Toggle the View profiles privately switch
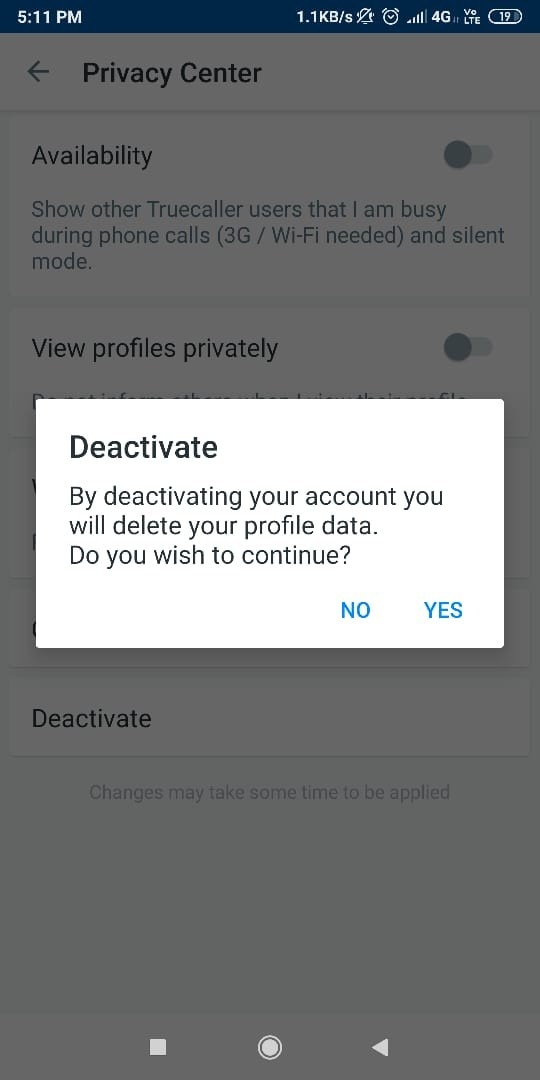 (x=468, y=347)
